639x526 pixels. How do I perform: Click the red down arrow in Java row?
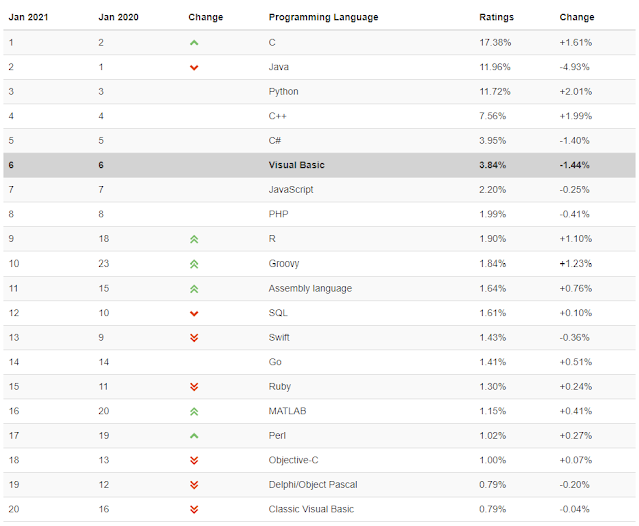194,67
